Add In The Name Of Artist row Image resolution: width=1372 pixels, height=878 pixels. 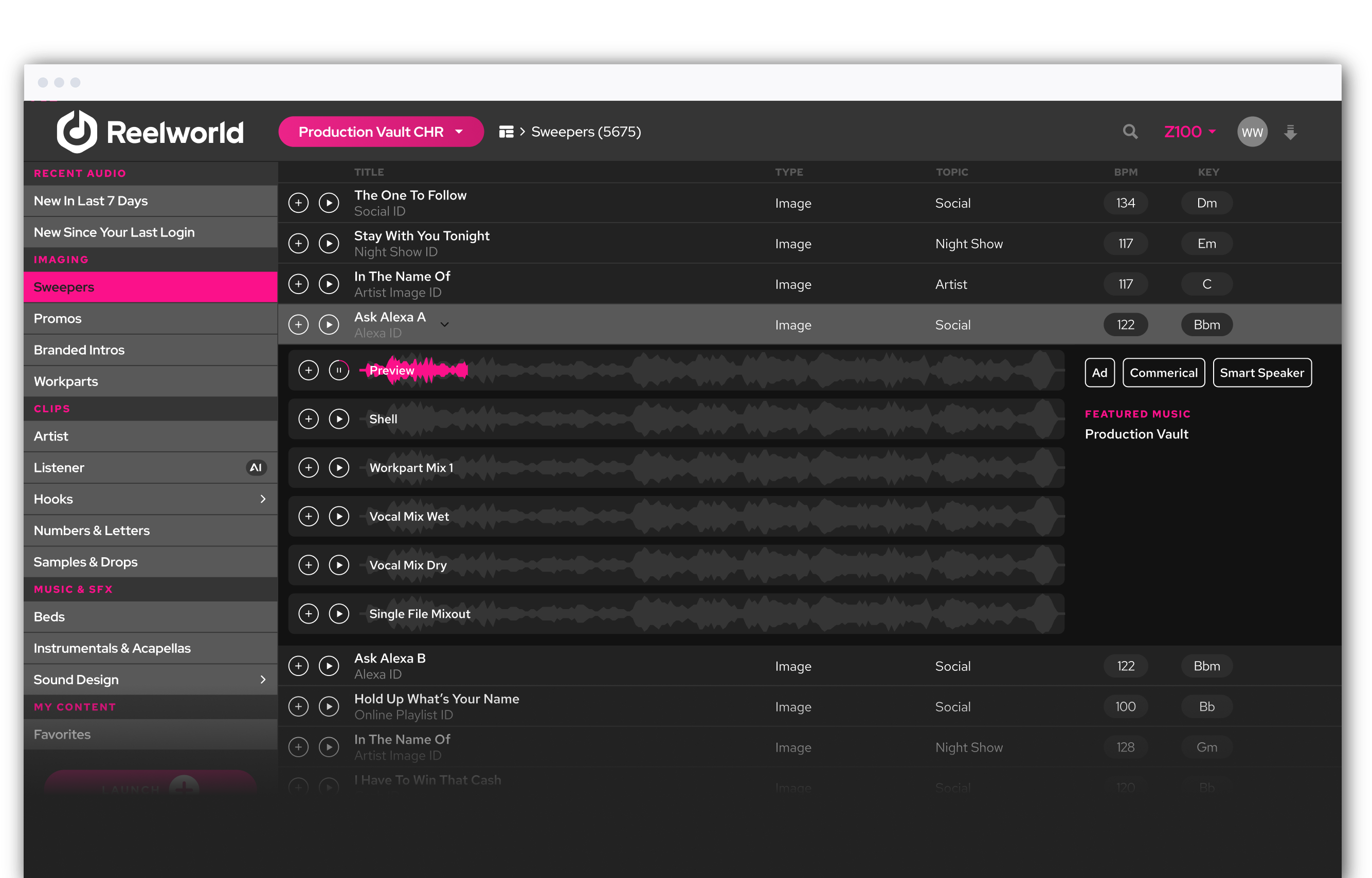tap(298, 284)
